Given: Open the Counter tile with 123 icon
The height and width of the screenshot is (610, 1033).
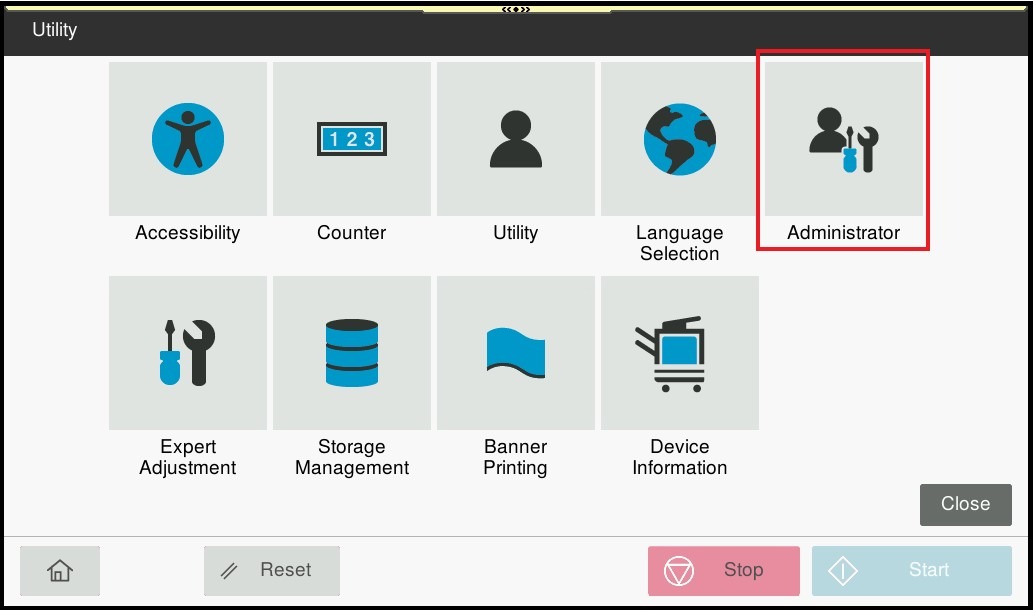Looking at the screenshot, I should coord(352,139).
